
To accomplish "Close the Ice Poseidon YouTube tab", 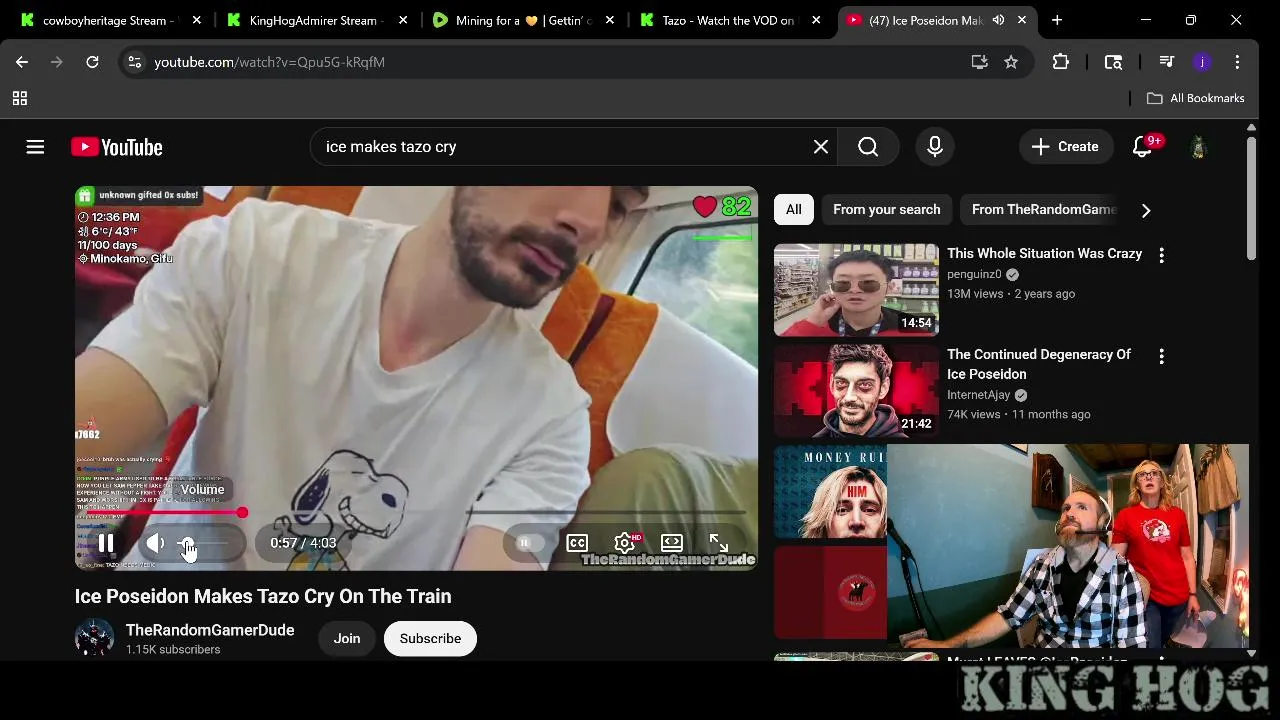I will 1022,20.
